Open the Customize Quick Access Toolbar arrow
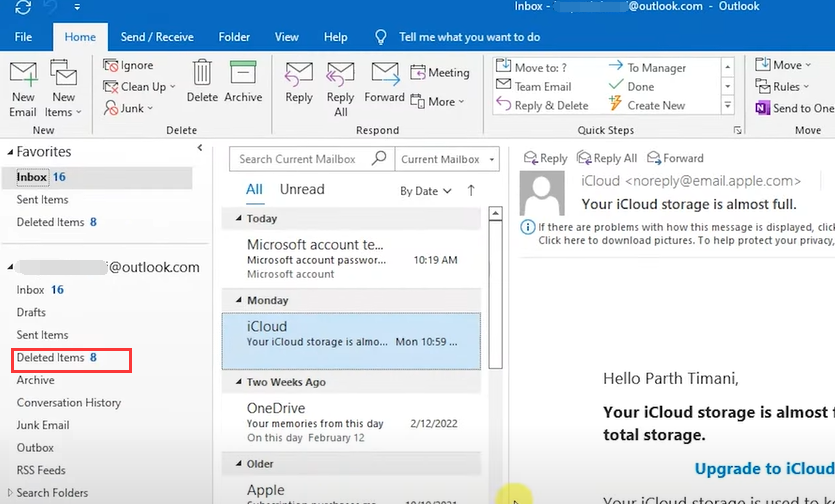 pyautogui.click(x=78, y=7)
